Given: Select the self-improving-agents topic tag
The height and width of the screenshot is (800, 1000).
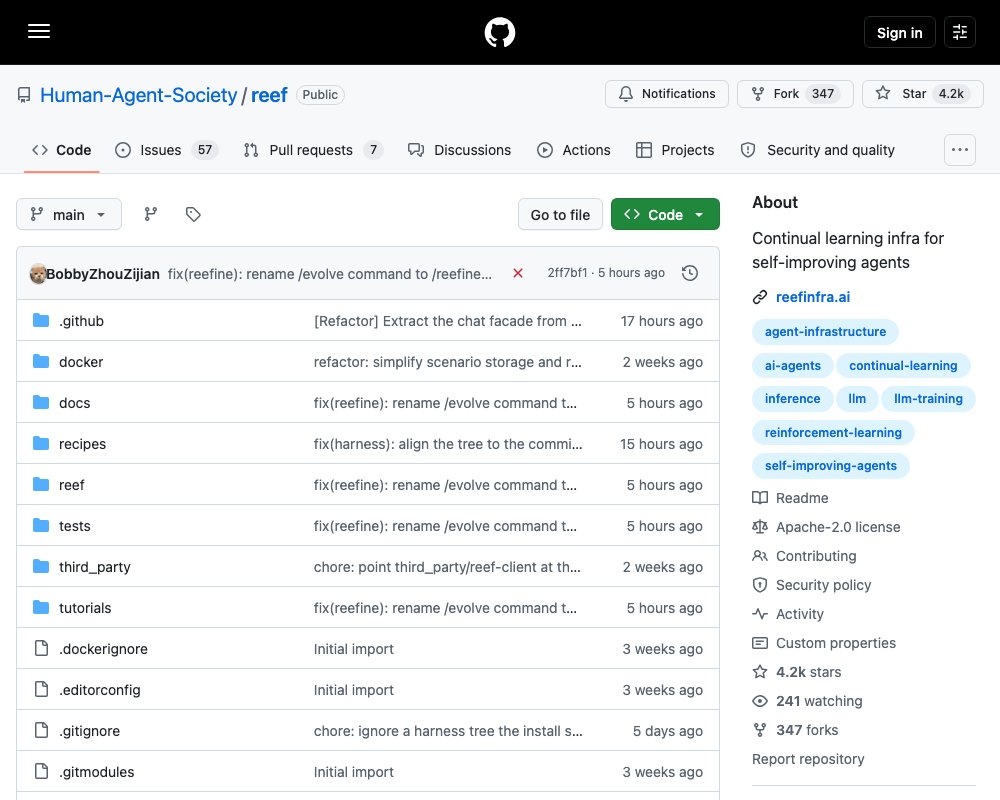Looking at the screenshot, I should (830, 466).
